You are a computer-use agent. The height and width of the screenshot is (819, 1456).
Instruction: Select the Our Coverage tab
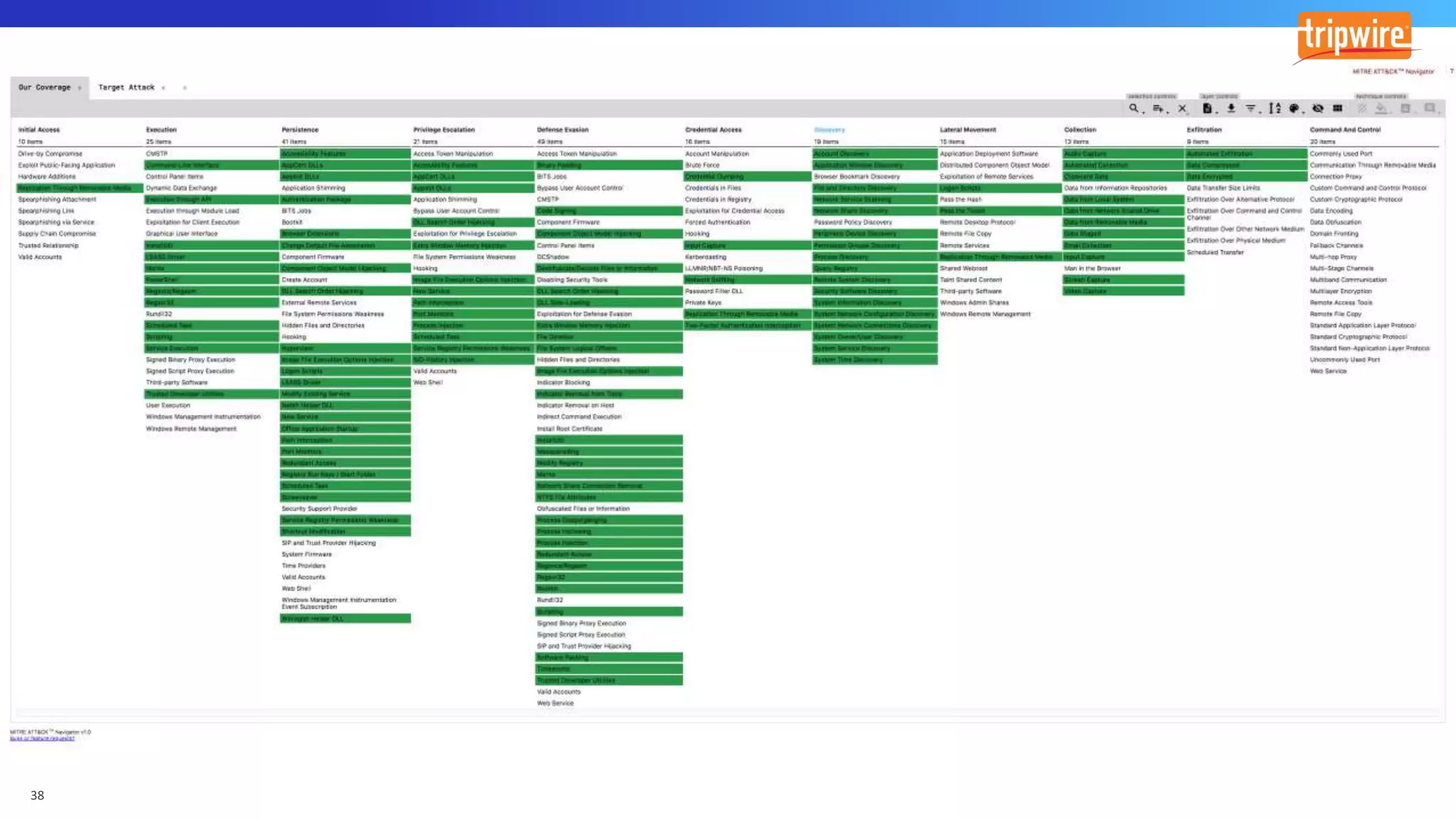44,87
